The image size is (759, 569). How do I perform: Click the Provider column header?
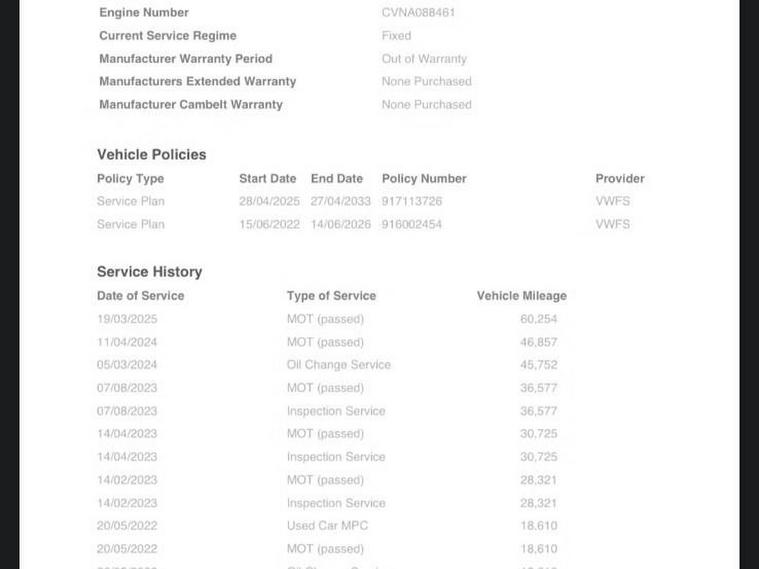point(620,179)
